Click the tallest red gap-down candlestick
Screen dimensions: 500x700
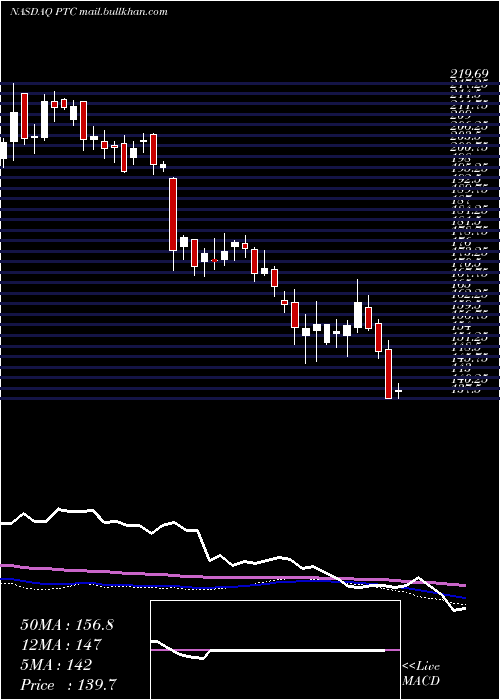tap(173, 214)
